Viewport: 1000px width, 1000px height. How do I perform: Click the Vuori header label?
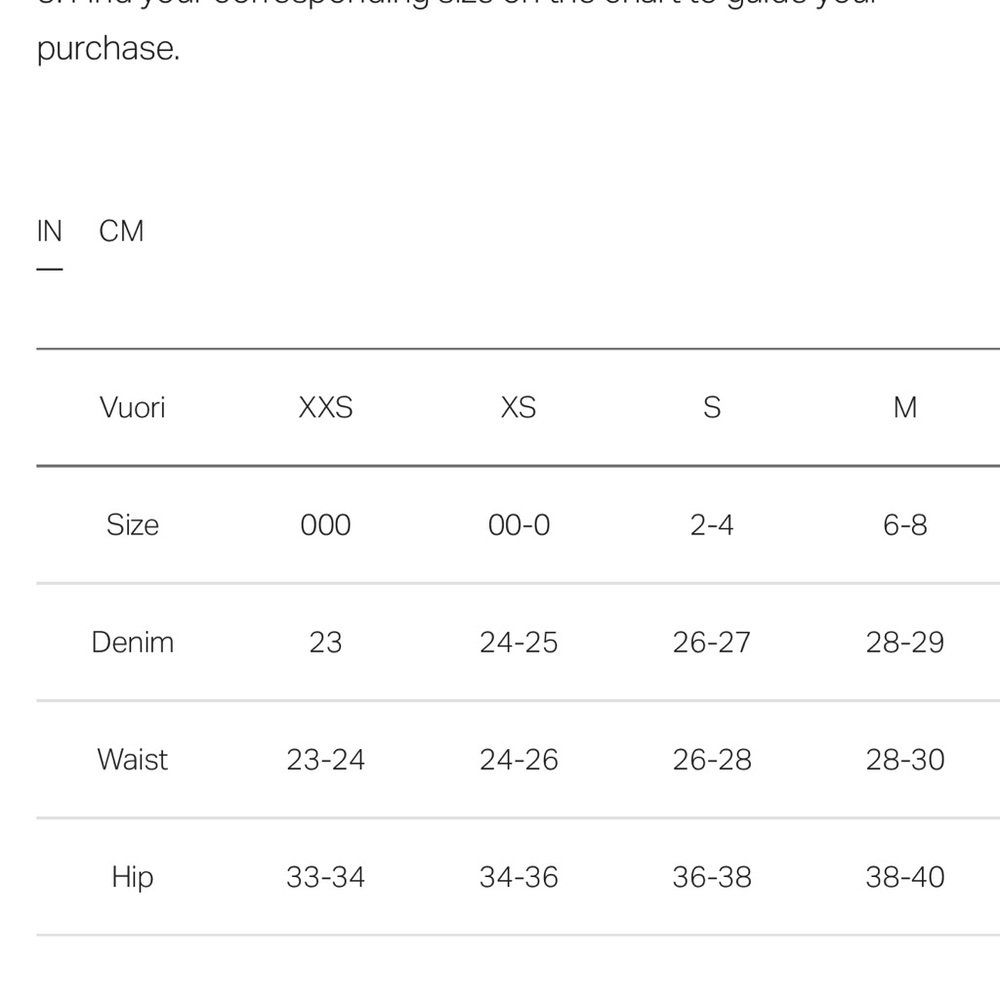[133, 408]
